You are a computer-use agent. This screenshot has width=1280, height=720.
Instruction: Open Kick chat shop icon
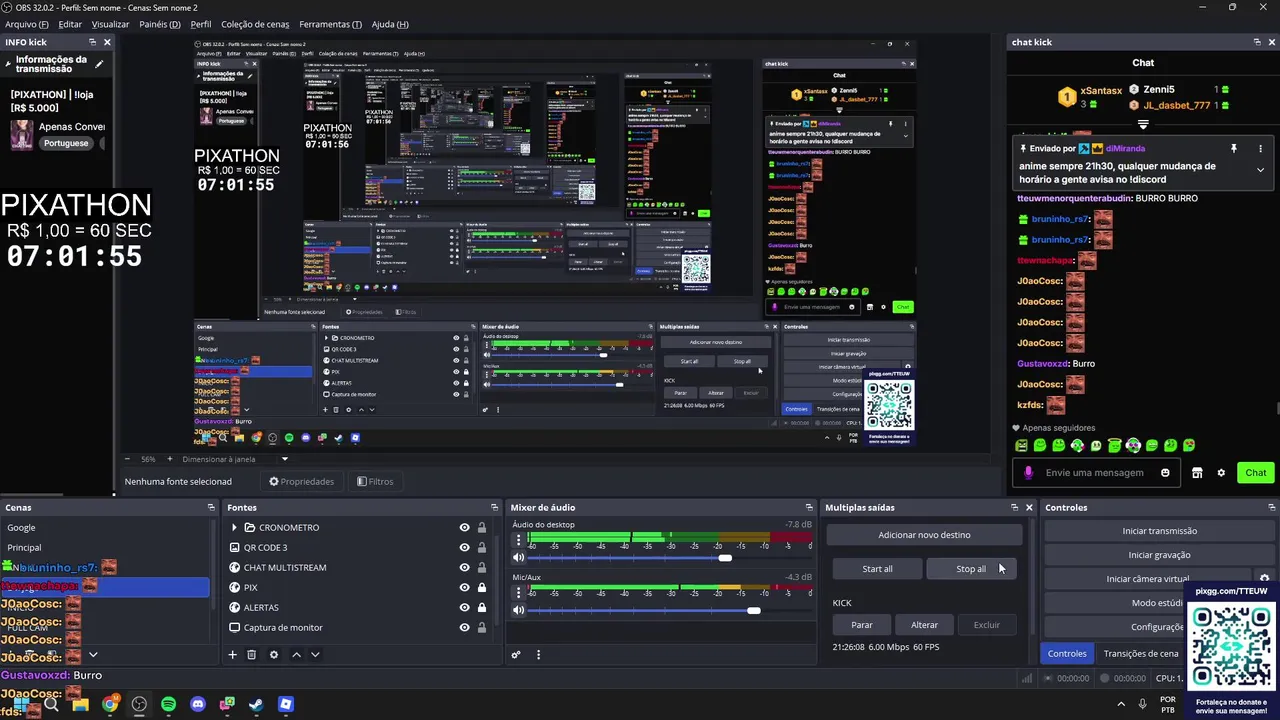(x=1197, y=473)
